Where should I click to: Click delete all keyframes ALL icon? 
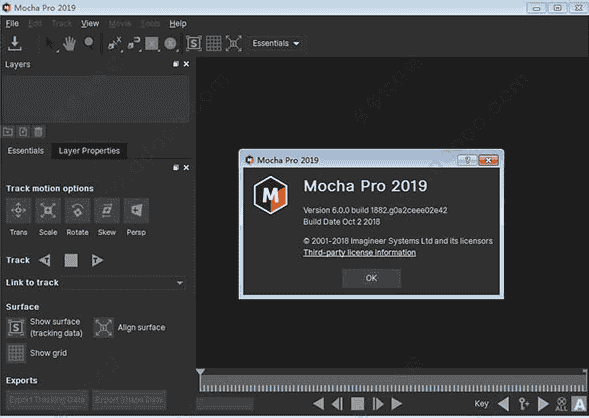561,404
